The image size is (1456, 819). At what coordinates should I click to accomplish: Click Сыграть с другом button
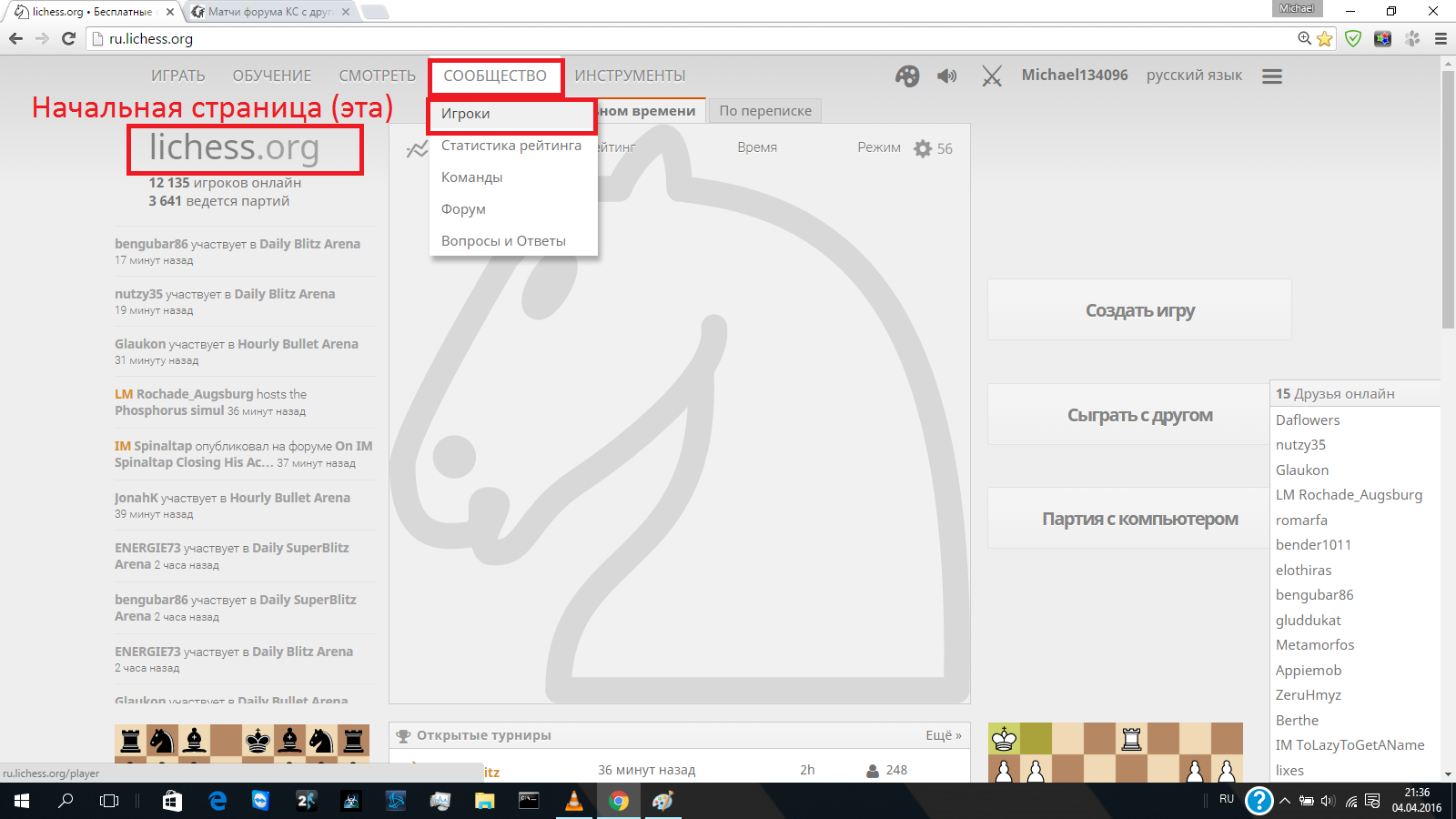click(1128, 415)
